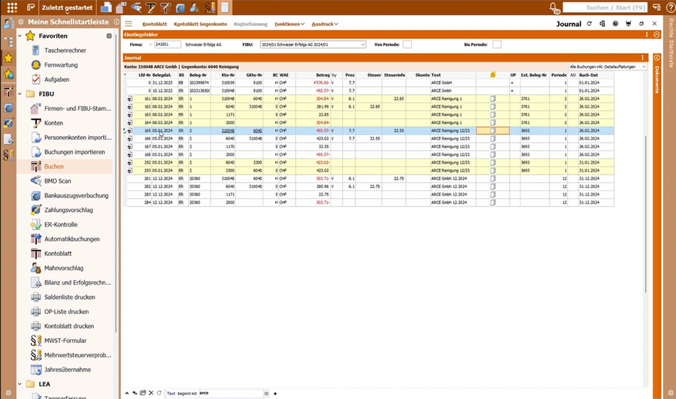Click Kontoblatt in the menu bar
The image size is (676, 399).
point(154,24)
